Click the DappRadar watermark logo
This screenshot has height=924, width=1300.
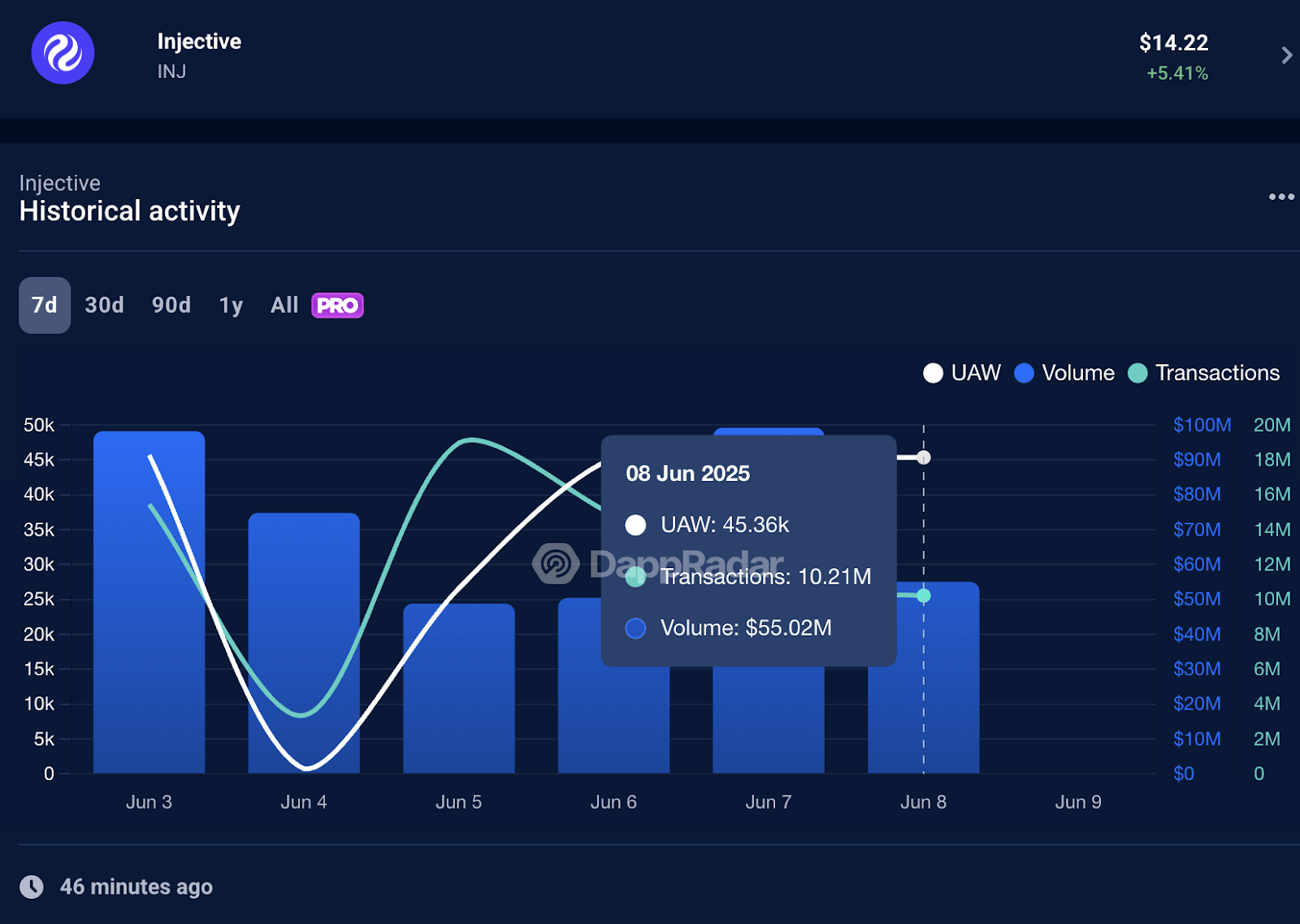pyautogui.click(x=556, y=563)
